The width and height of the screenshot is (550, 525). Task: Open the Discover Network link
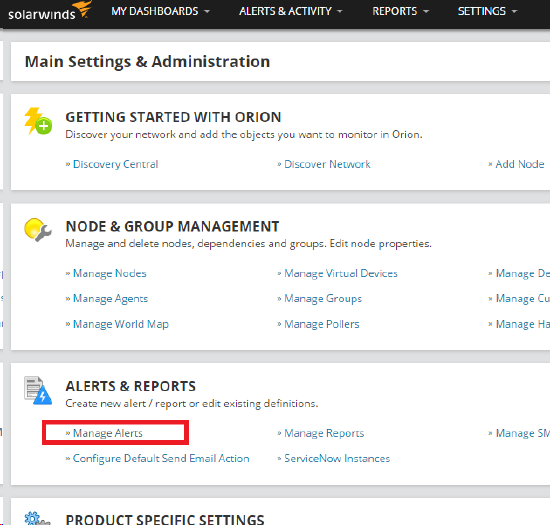pyautogui.click(x=327, y=164)
